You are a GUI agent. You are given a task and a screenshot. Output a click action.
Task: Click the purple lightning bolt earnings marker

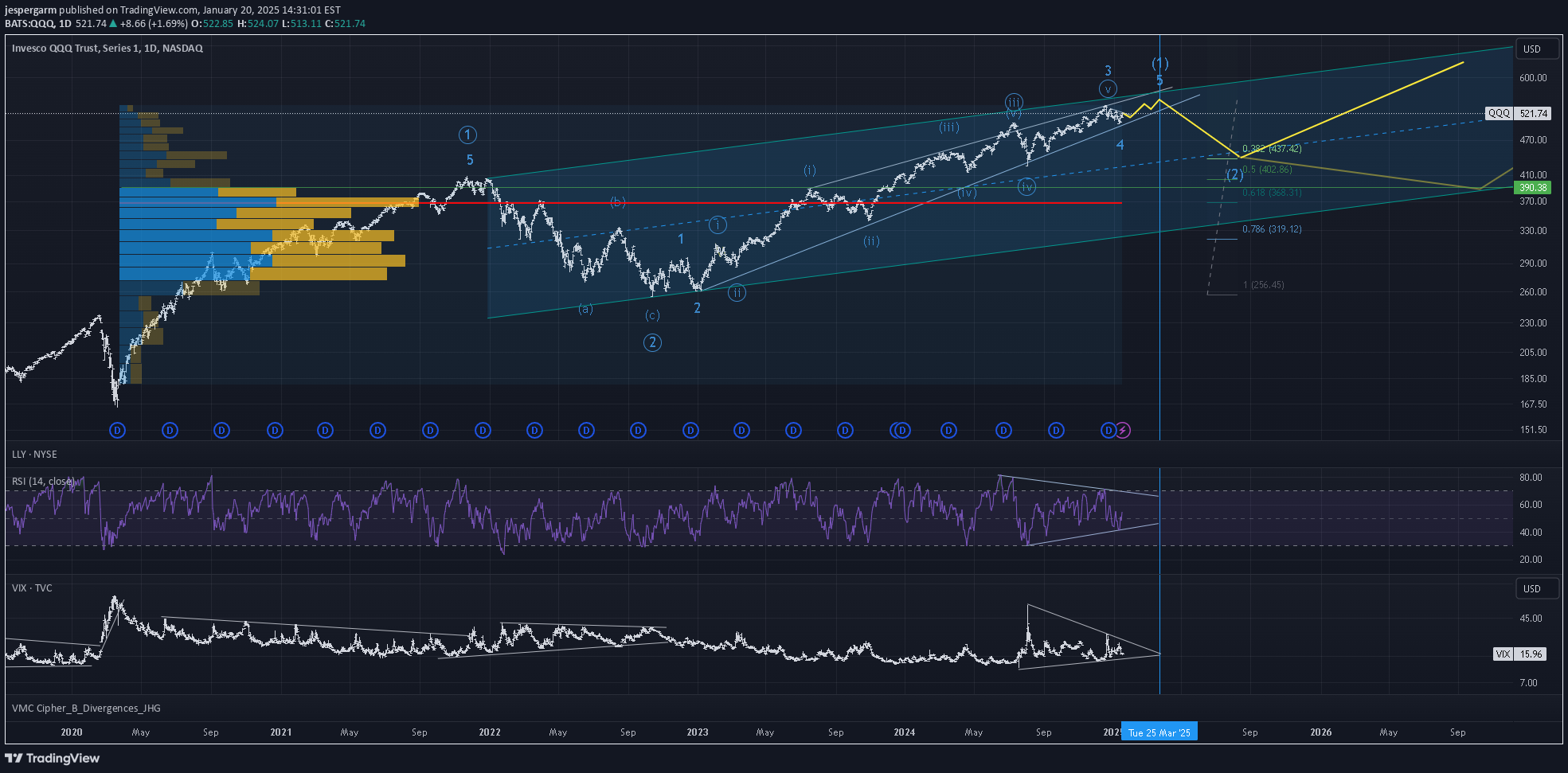(1122, 431)
